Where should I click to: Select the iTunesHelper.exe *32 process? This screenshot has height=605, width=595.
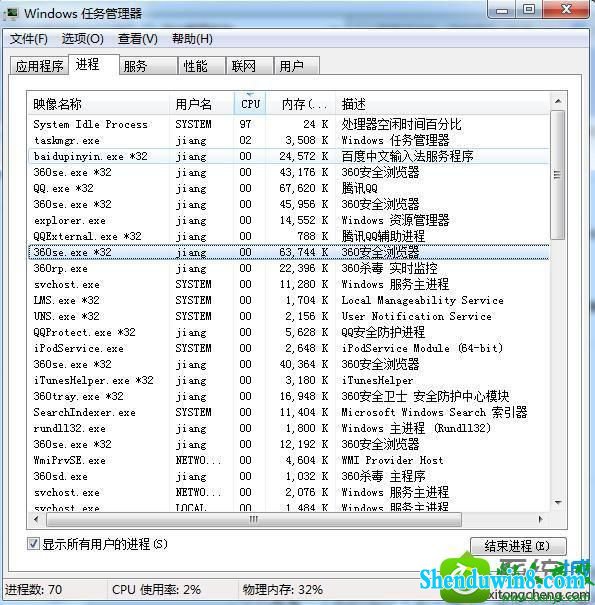(x=288, y=380)
